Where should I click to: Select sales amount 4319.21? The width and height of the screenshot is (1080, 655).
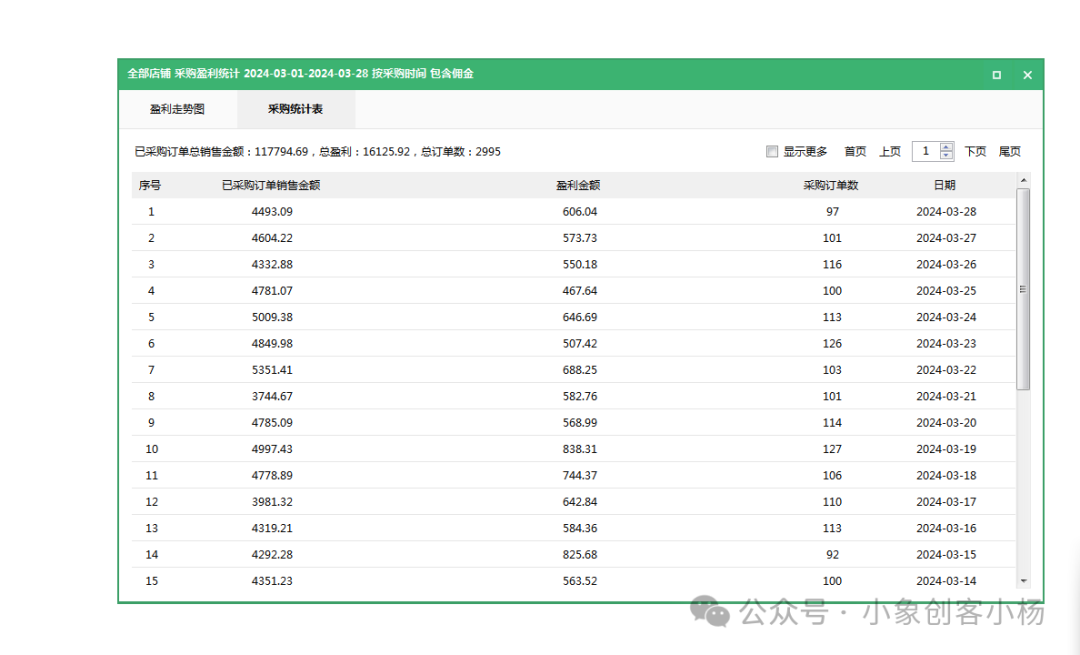272,528
